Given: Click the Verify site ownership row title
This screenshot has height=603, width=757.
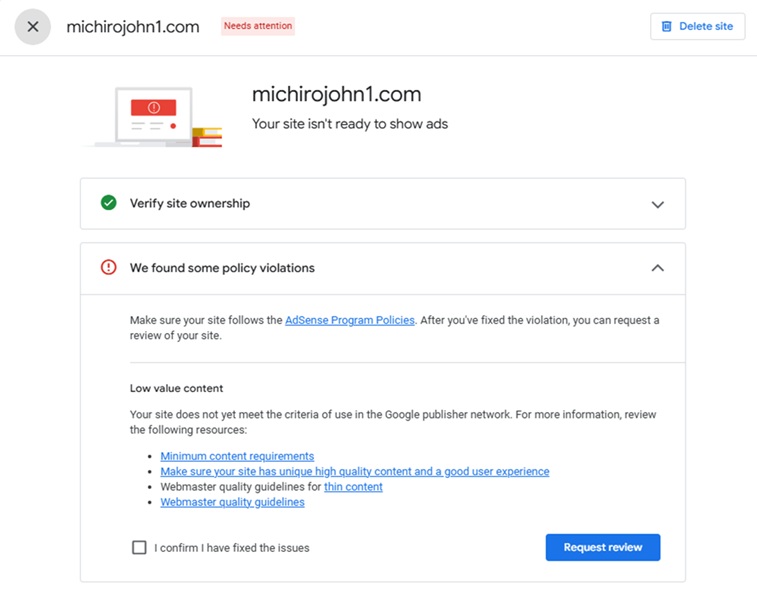Looking at the screenshot, I should pyautogui.click(x=190, y=204).
